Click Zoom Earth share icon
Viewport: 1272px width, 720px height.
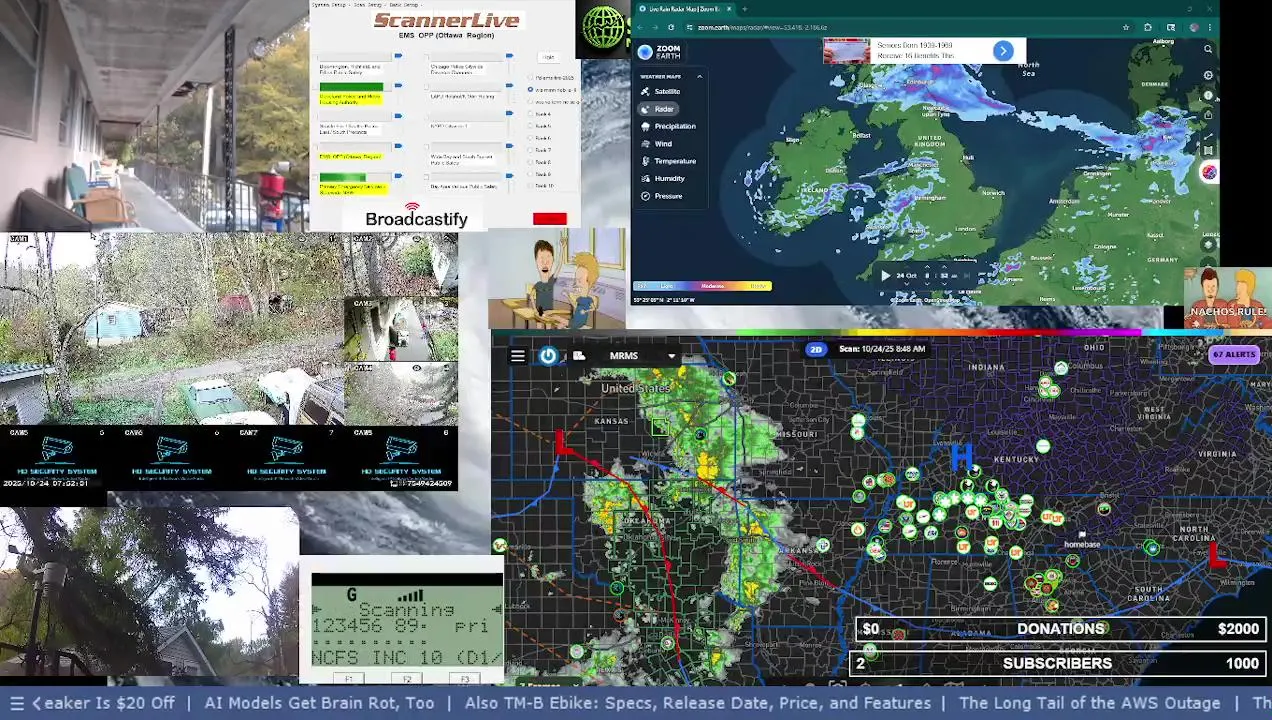pos(1208,115)
